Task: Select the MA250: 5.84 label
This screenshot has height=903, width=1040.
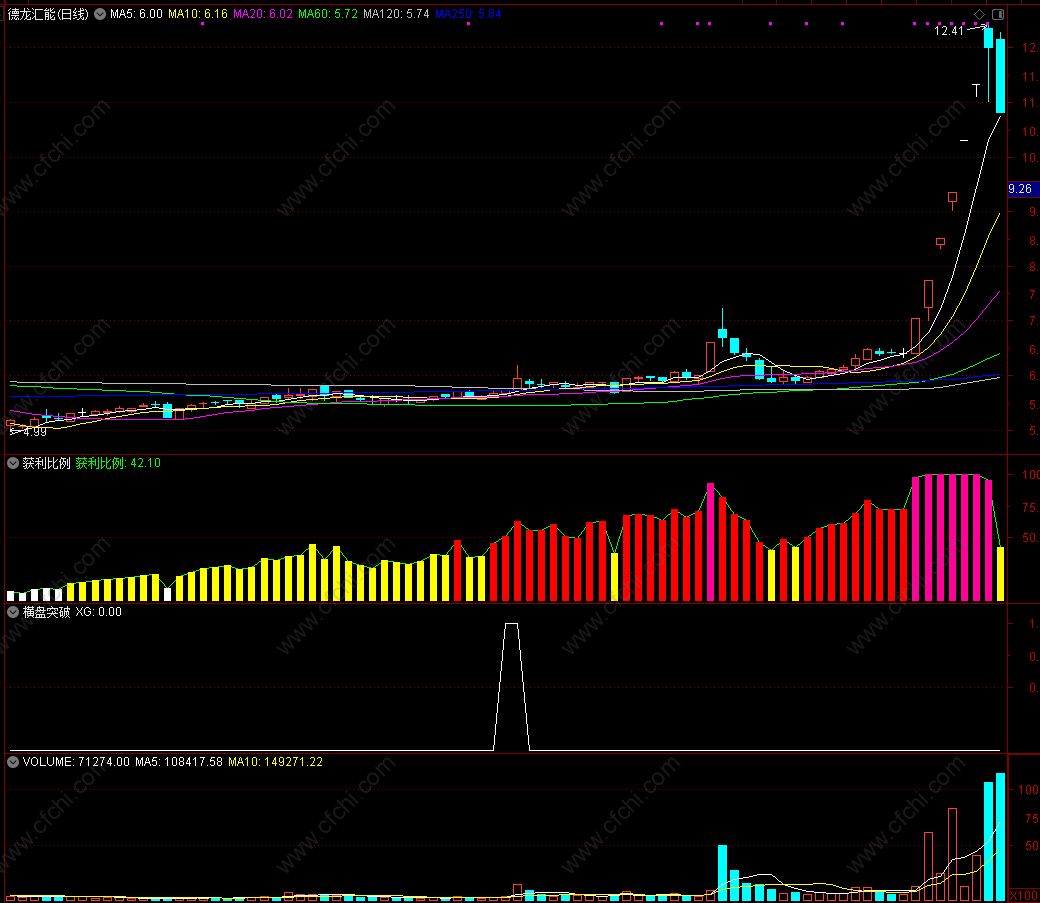Action: pyautogui.click(x=468, y=14)
